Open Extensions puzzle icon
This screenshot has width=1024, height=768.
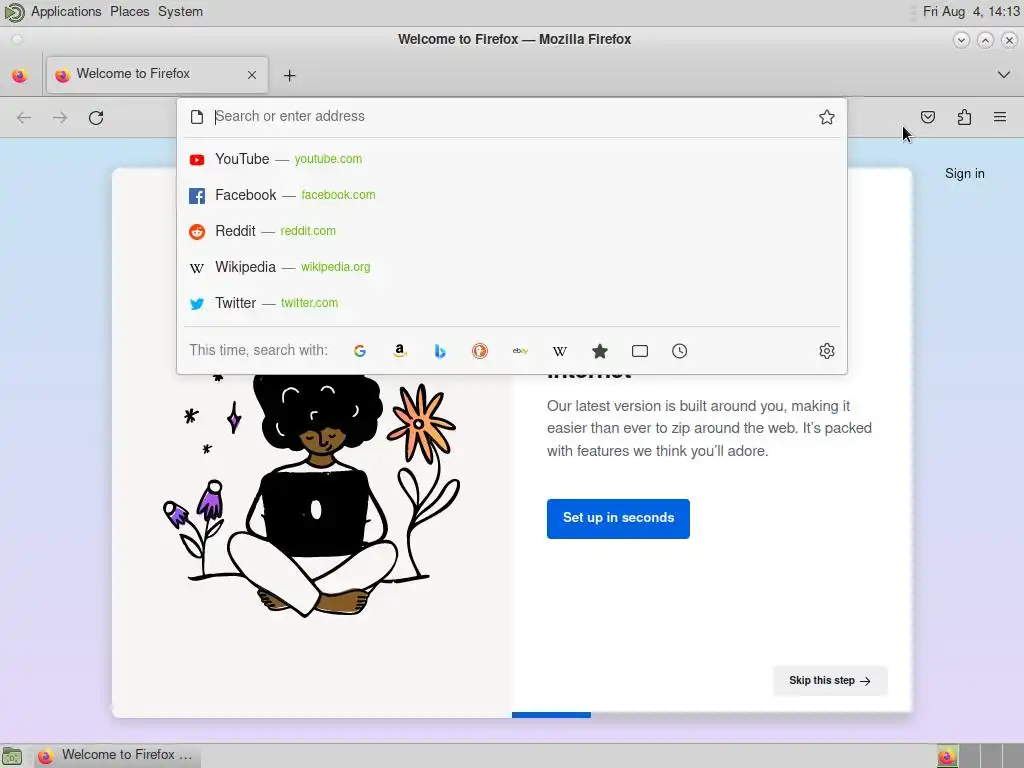[964, 117]
